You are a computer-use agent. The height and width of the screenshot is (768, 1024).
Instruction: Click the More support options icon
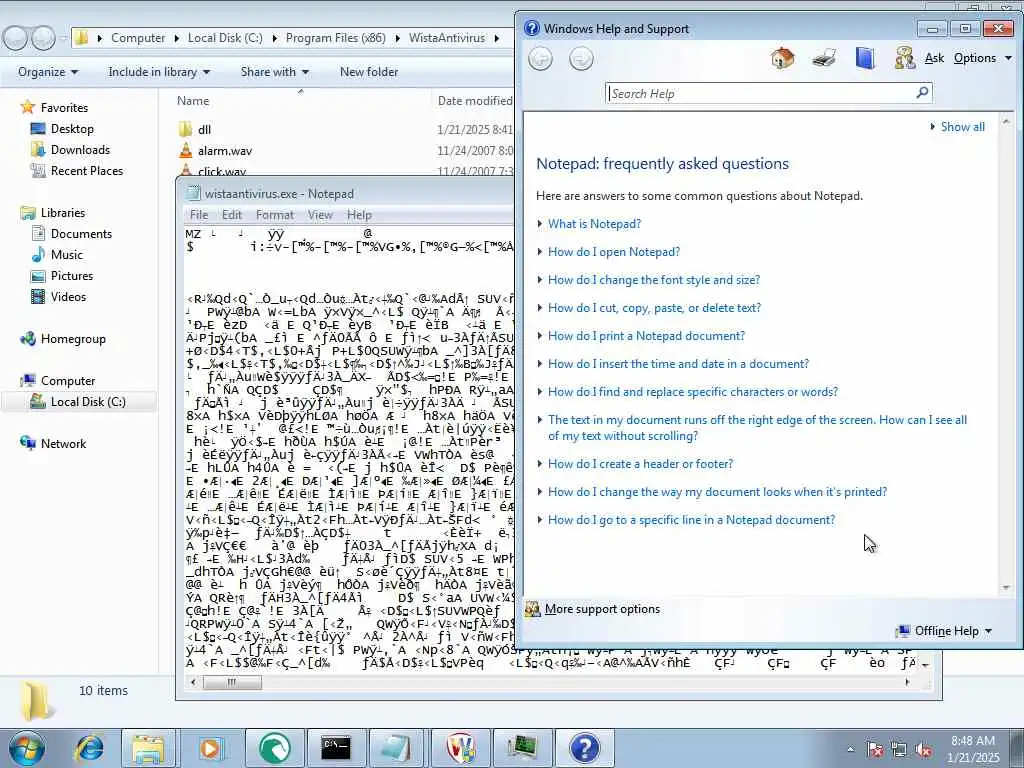click(x=533, y=609)
